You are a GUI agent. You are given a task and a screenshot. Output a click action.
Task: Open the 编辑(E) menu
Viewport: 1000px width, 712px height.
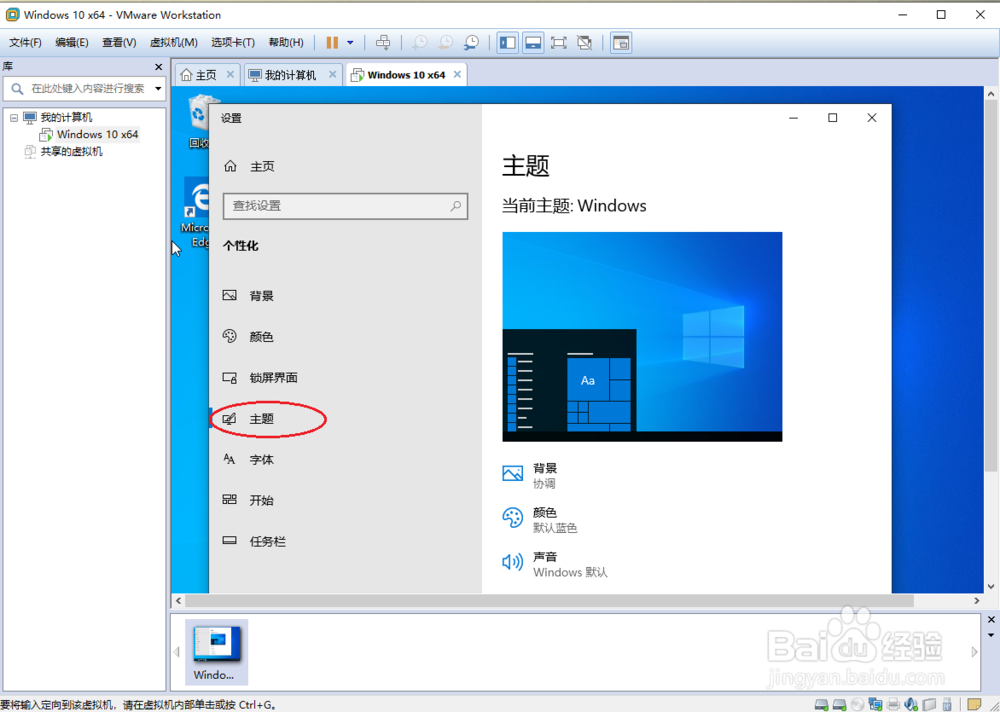(x=71, y=43)
